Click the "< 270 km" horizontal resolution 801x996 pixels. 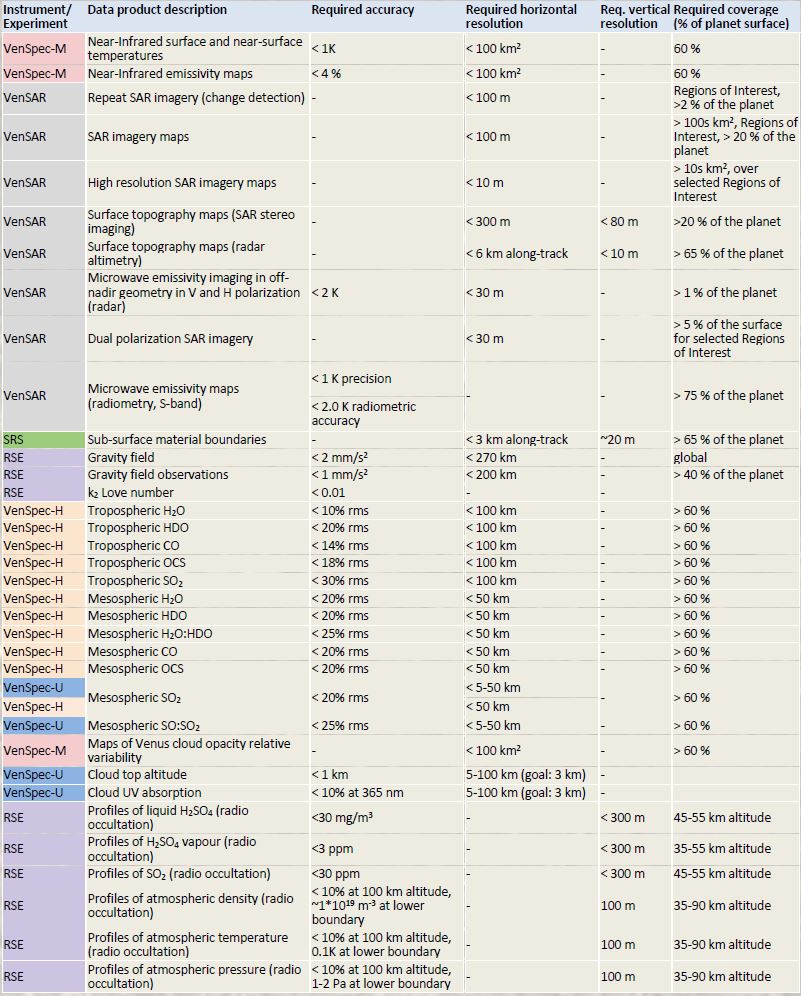click(491, 457)
